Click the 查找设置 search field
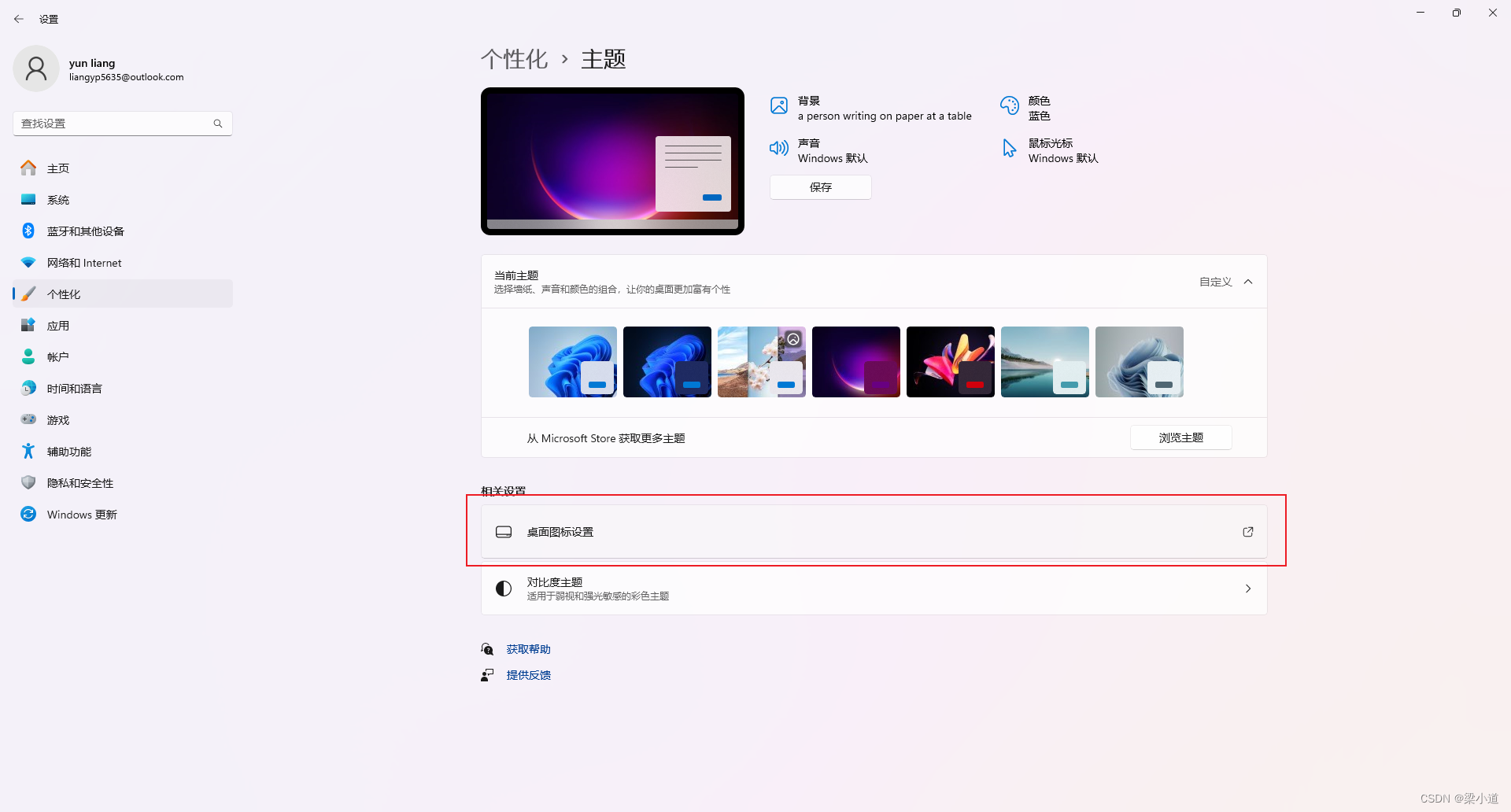 click(123, 124)
